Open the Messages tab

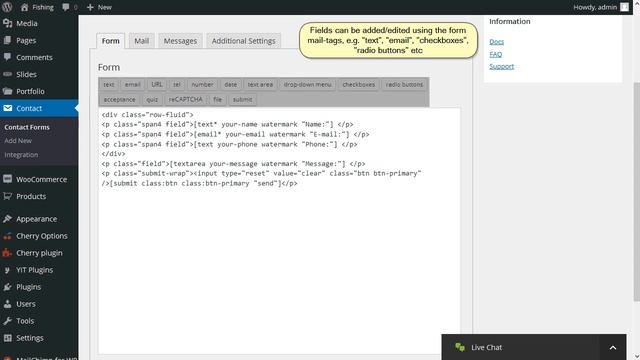point(180,41)
